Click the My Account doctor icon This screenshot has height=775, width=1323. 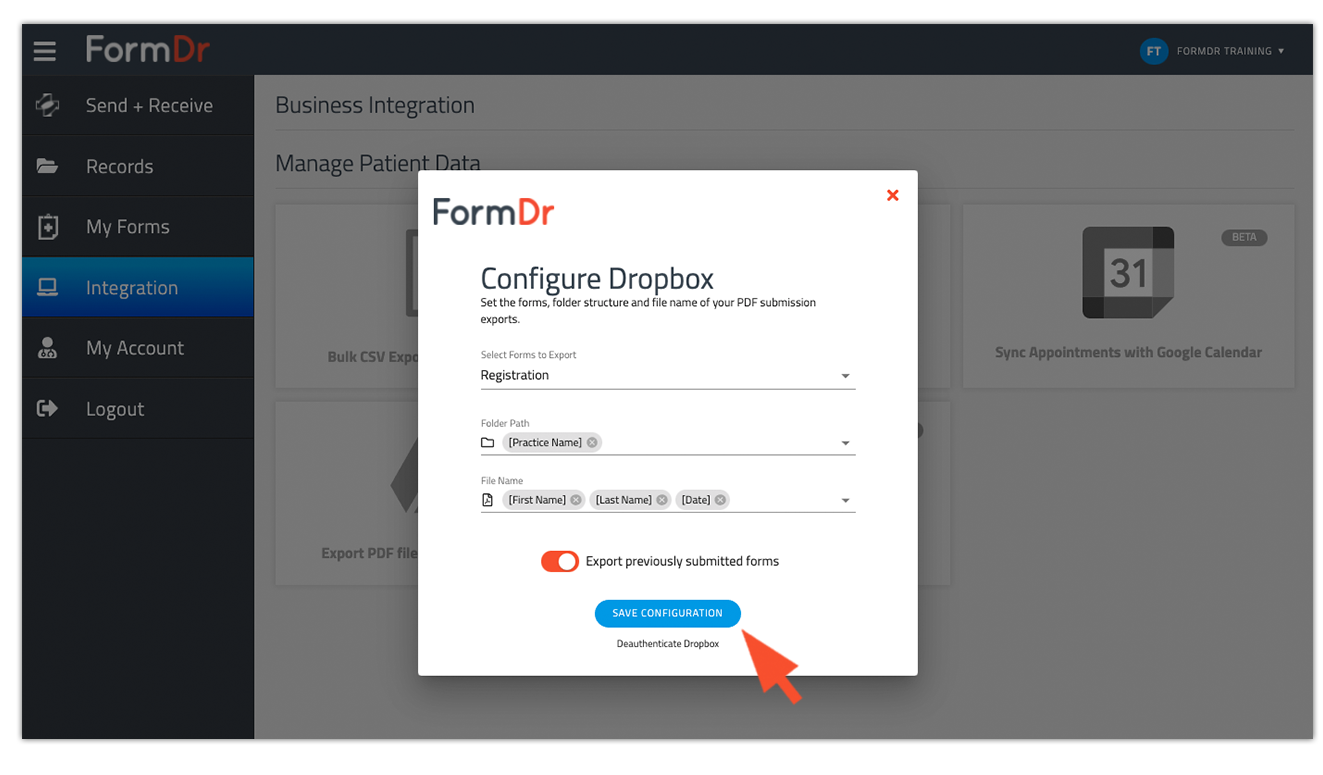[47, 348]
